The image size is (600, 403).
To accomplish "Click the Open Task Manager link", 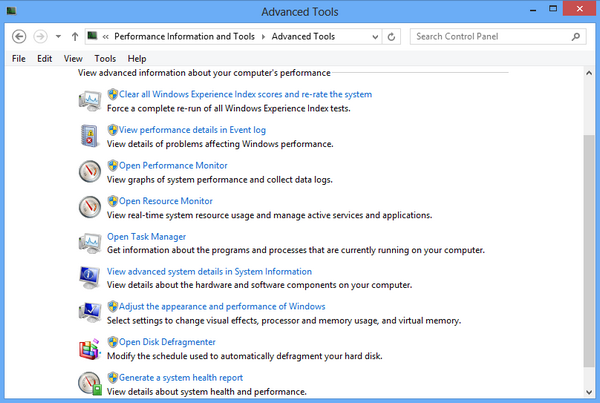I will (146, 237).
